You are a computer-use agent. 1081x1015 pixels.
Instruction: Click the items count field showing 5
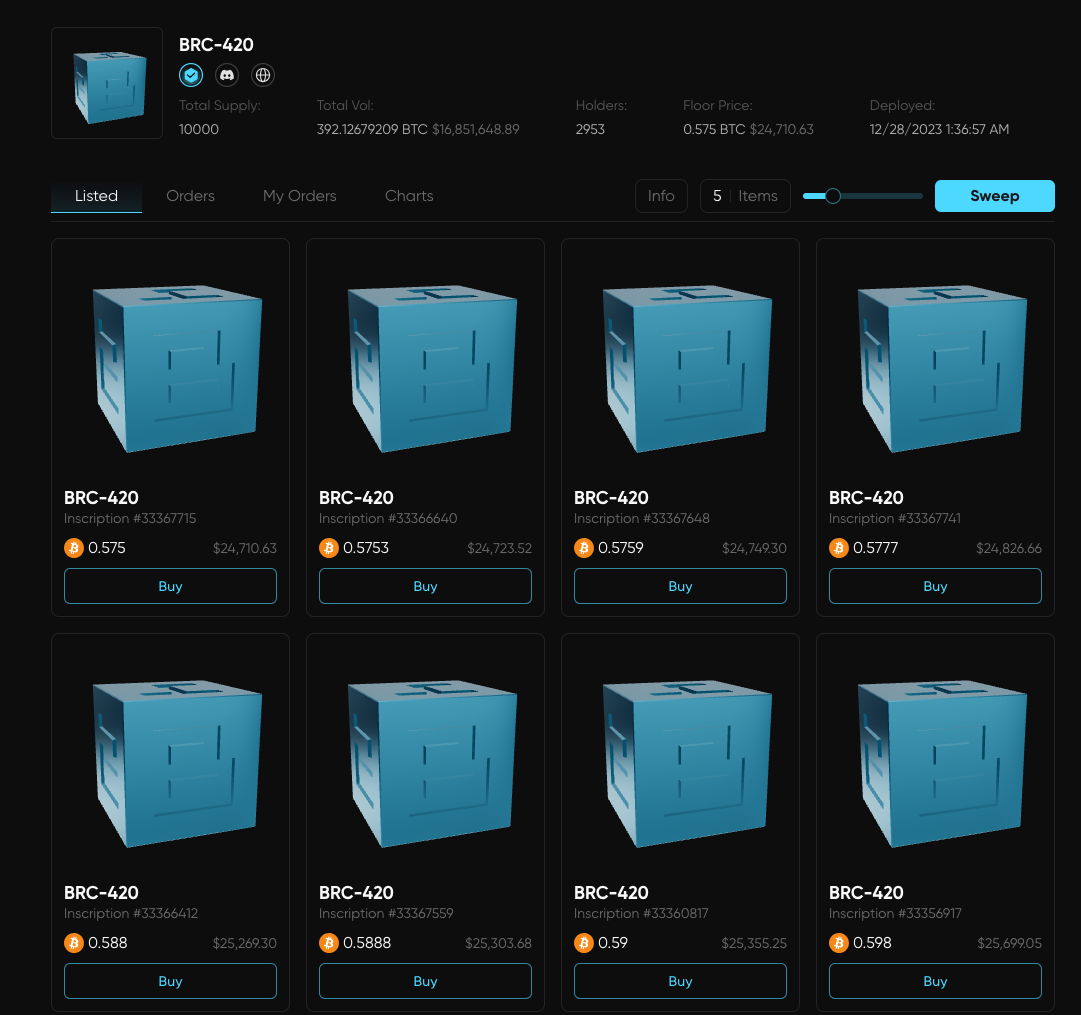(717, 196)
